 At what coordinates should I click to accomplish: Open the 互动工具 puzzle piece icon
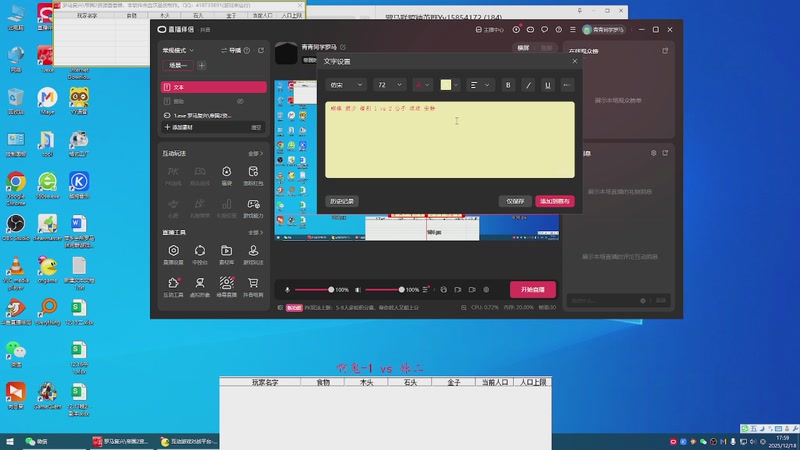(x=173, y=287)
